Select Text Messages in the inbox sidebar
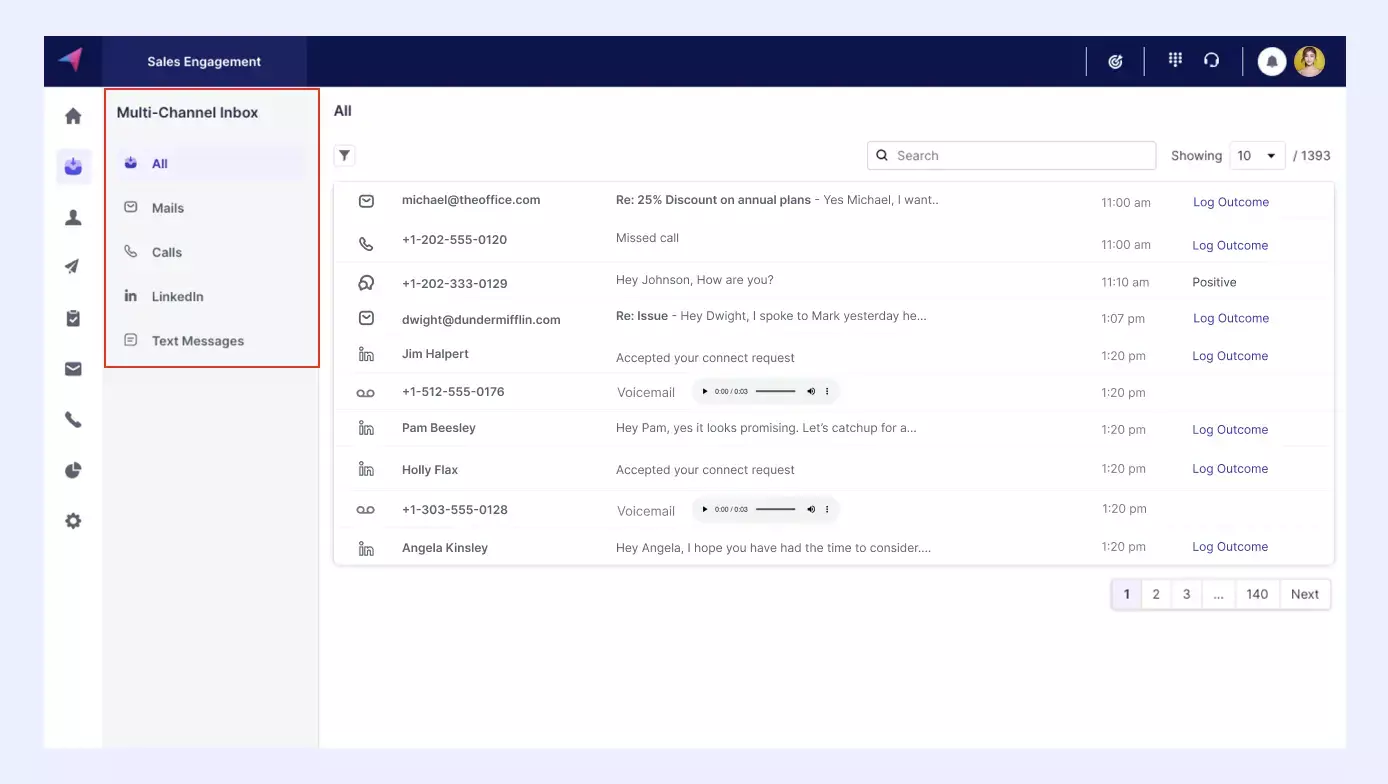This screenshot has height=784, width=1388. [x=197, y=340]
